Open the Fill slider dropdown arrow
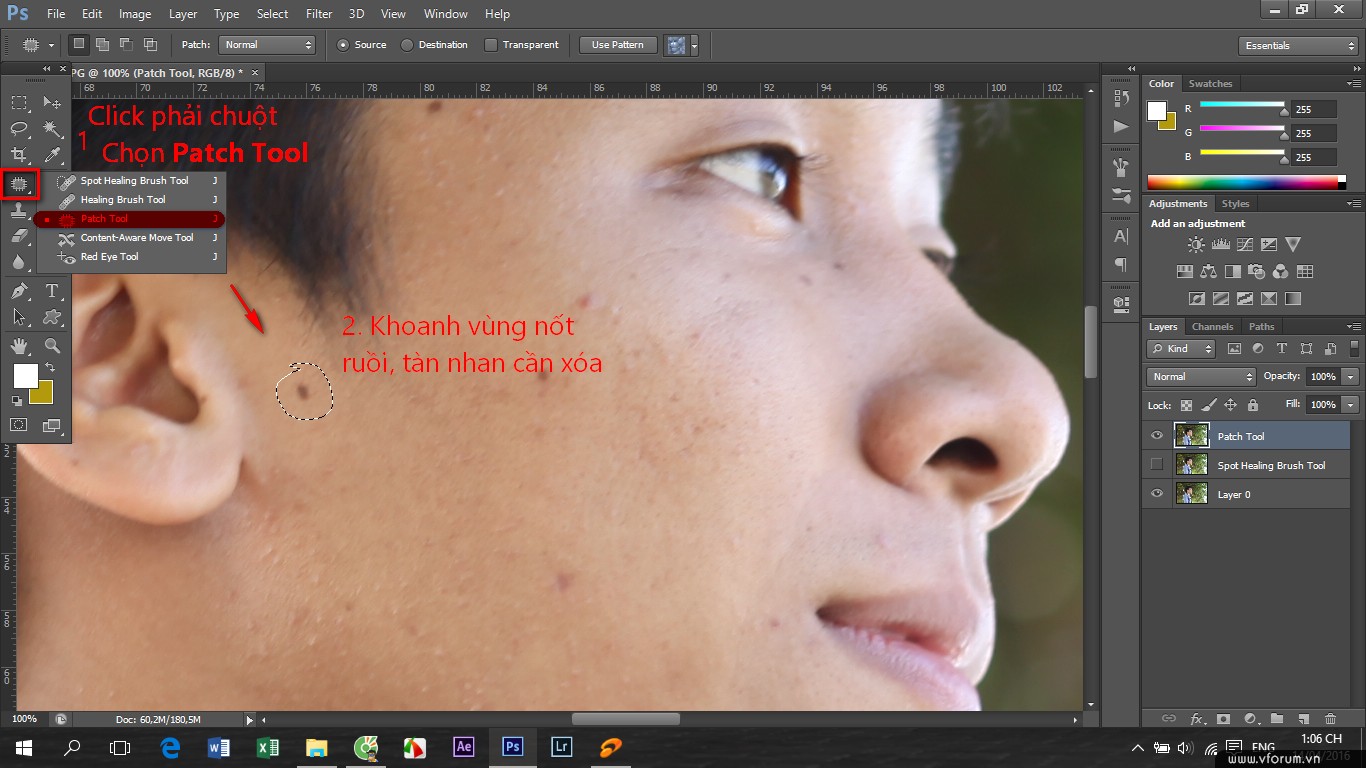The height and width of the screenshot is (768, 1366). [x=1351, y=405]
